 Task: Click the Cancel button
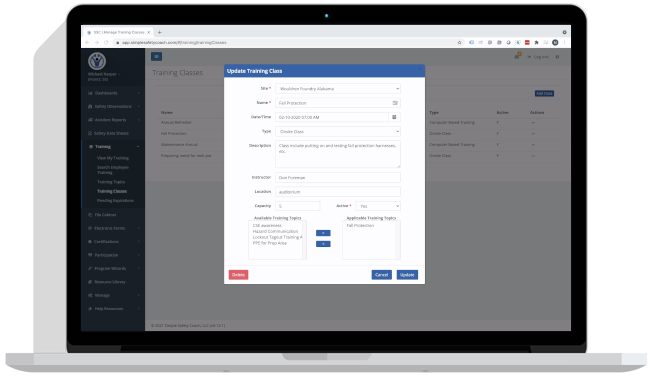pyautogui.click(x=382, y=275)
